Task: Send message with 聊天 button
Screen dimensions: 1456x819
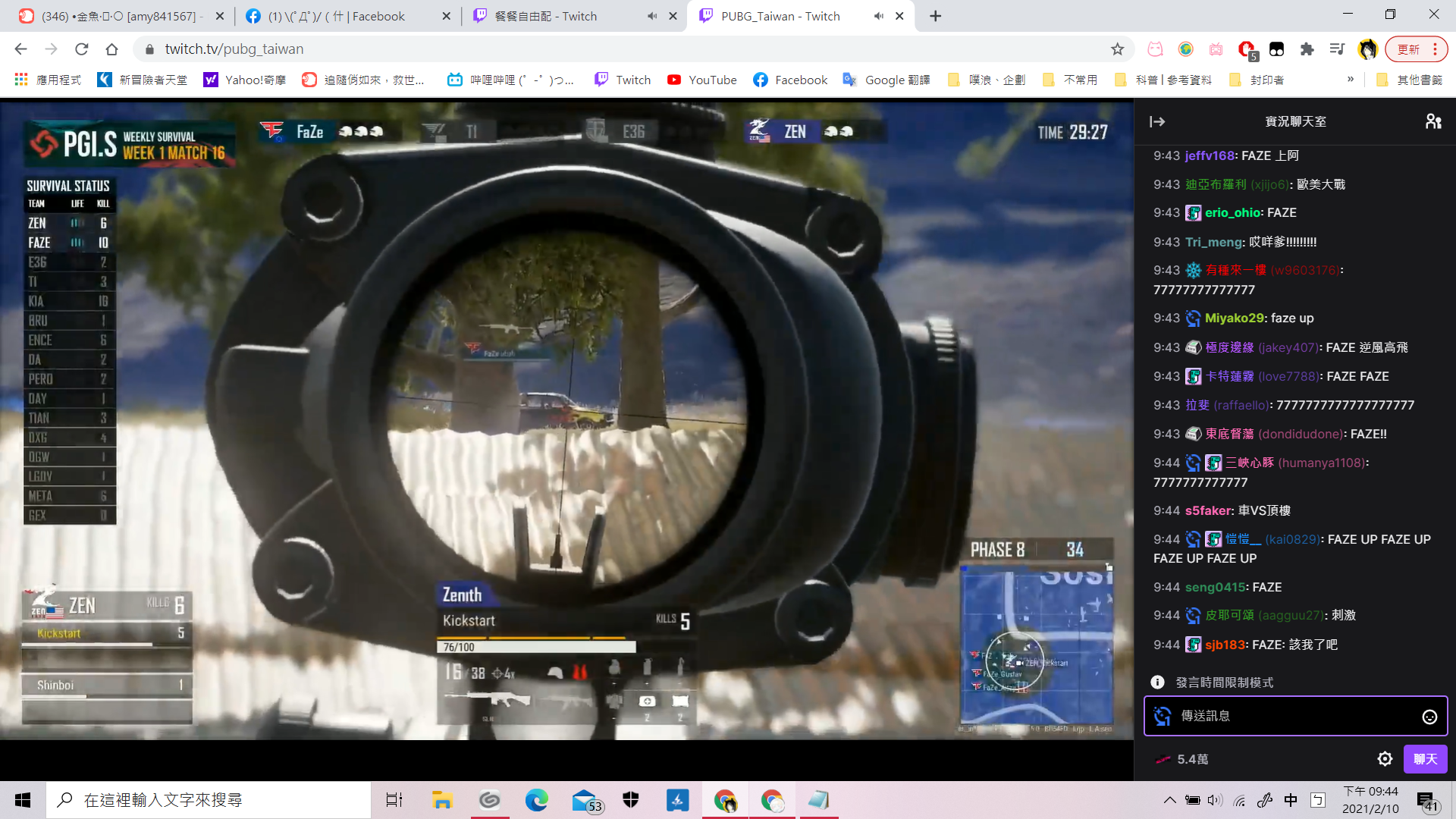Action: coord(1426,759)
